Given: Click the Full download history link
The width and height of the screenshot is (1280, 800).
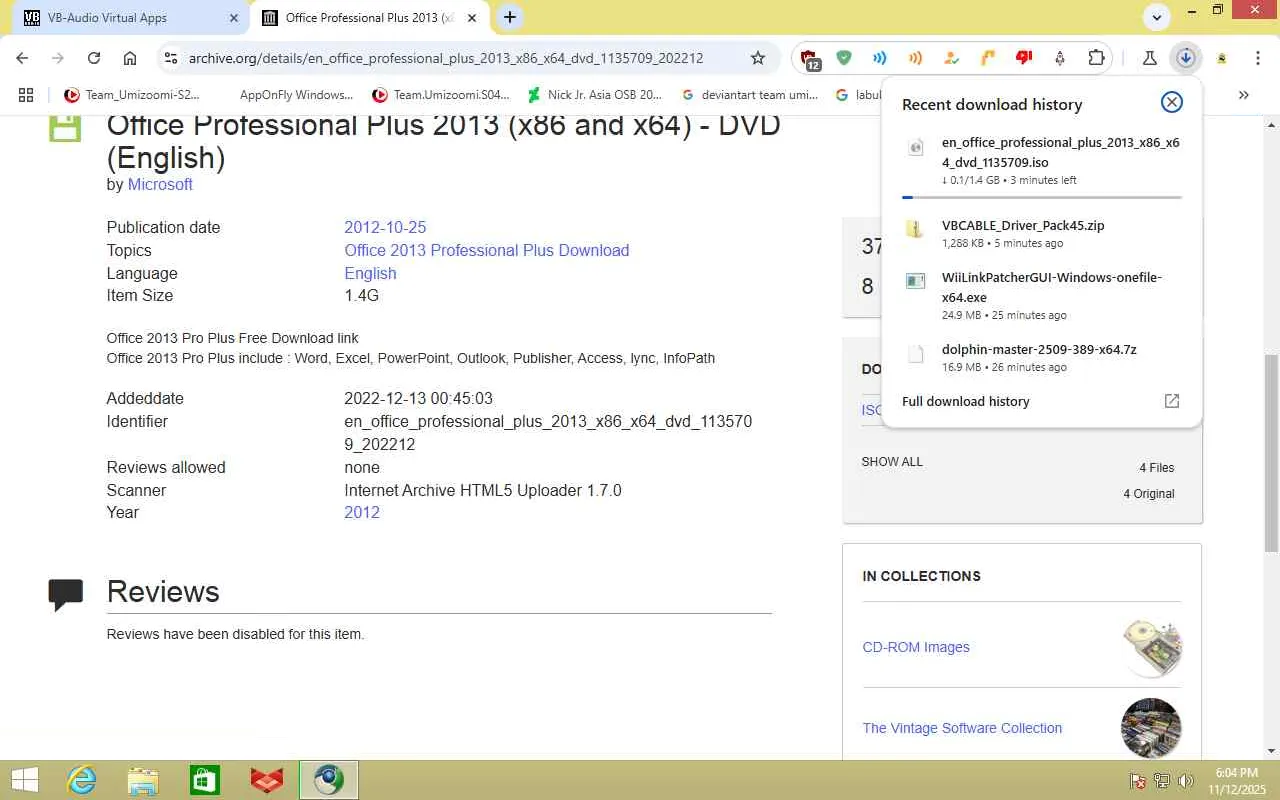Looking at the screenshot, I should pos(965,401).
